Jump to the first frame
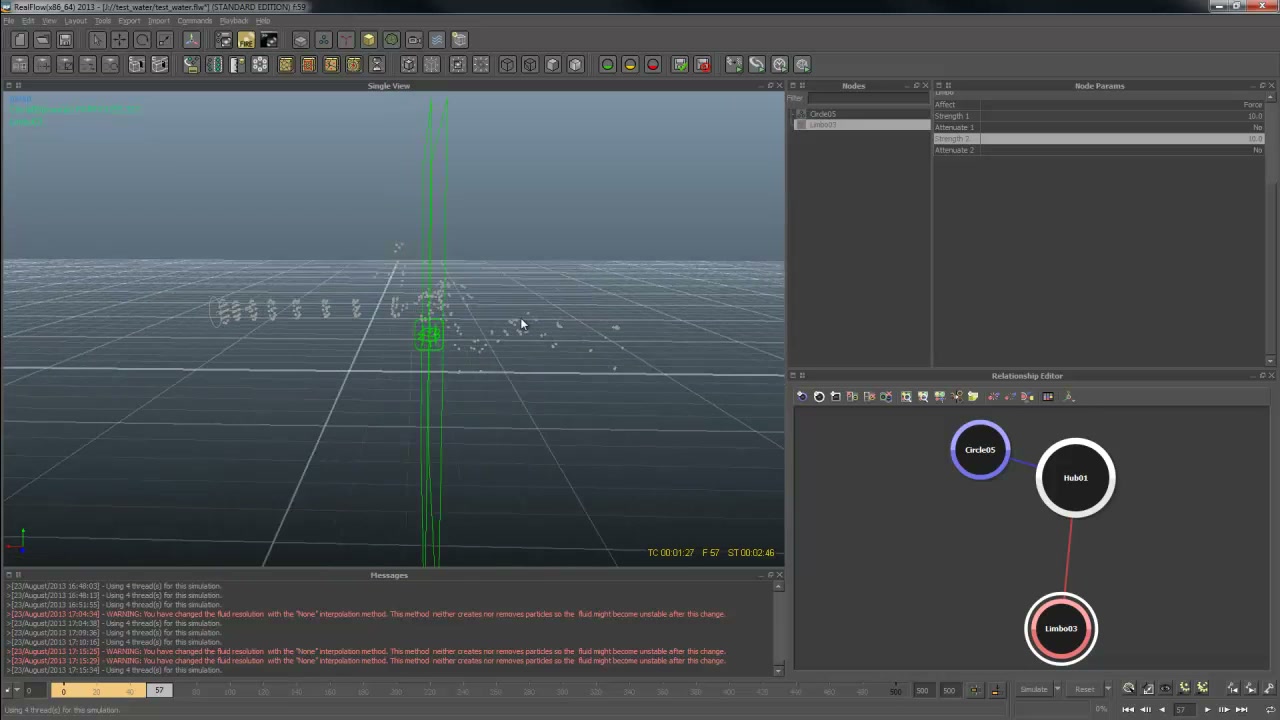 1128,710
